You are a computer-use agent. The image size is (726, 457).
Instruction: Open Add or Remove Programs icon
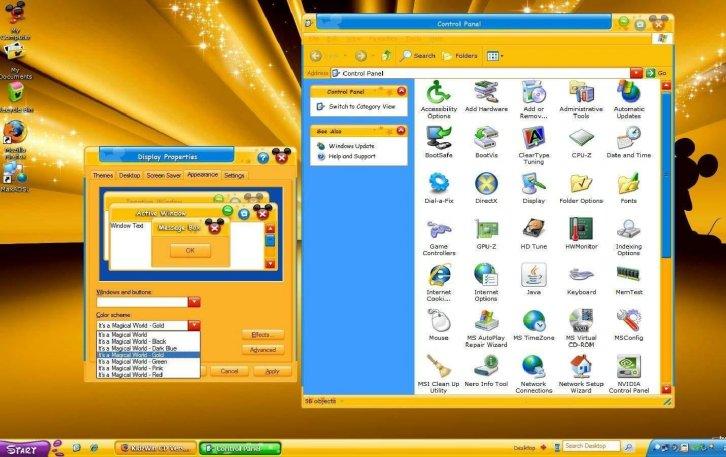[533, 99]
